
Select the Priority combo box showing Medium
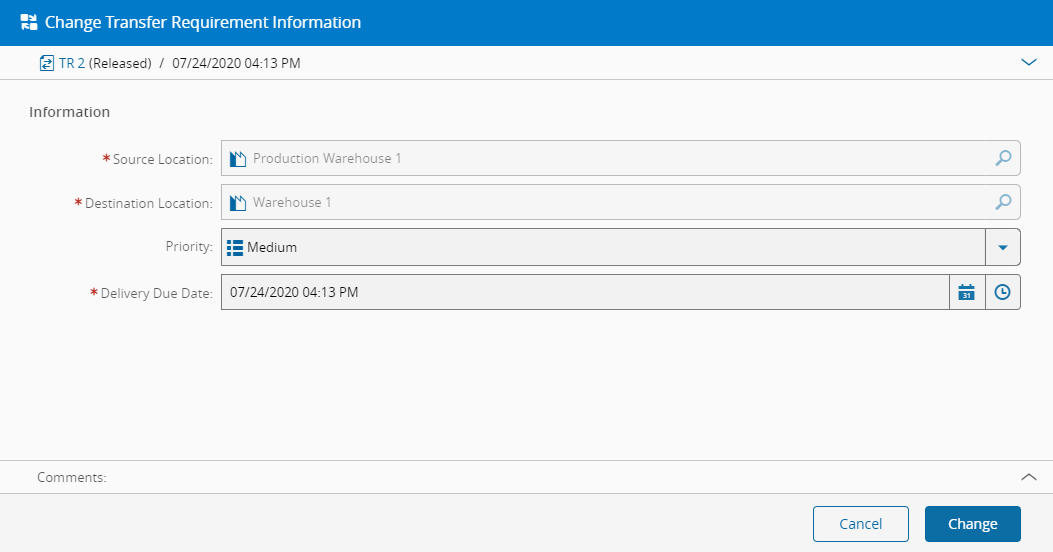[x=600, y=247]
